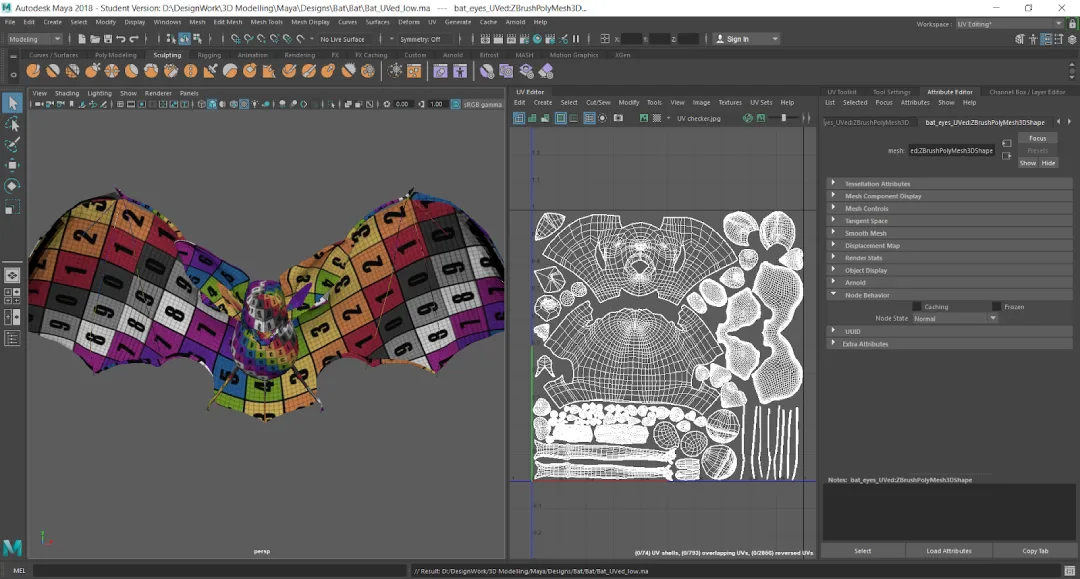Open the viewport Shading menu
This screenshot has height=579, width=1080.
pyautogui.click(x=67, y=93)
